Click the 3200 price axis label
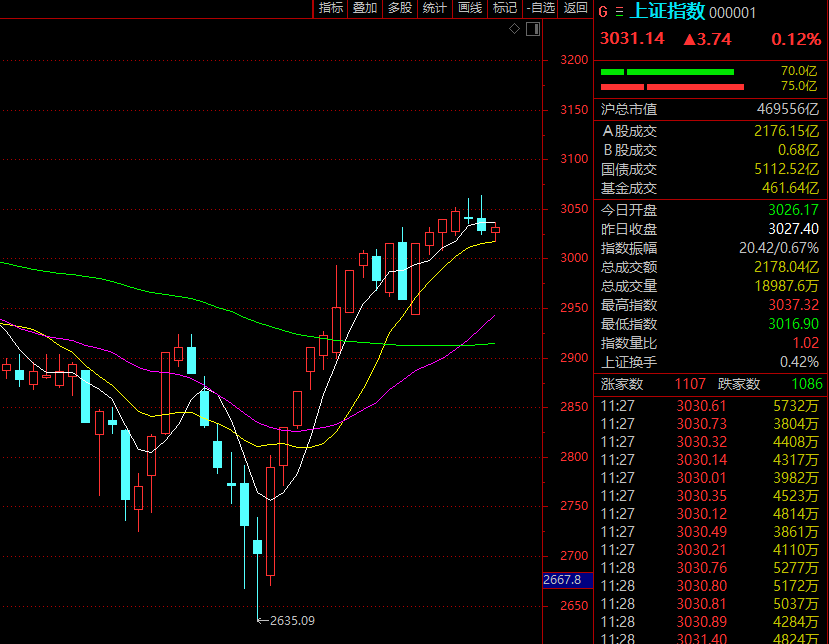 tap(574, 60)
